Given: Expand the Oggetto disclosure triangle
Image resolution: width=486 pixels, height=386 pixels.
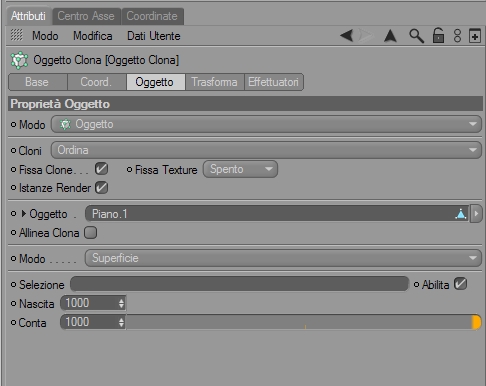Looking at the screenshot, I should coord(23,214).
